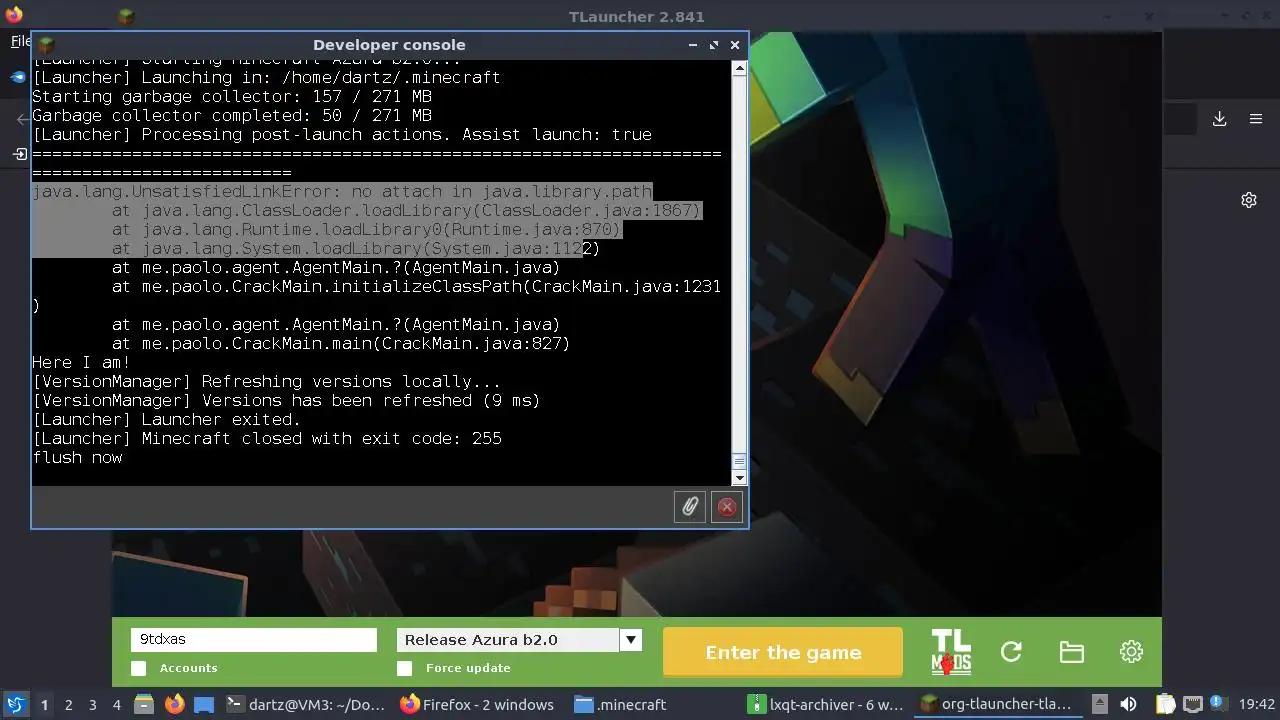
Task: Switch to the dartz@VM3 terminal taskbar item
Action: (x=306, y=704)
